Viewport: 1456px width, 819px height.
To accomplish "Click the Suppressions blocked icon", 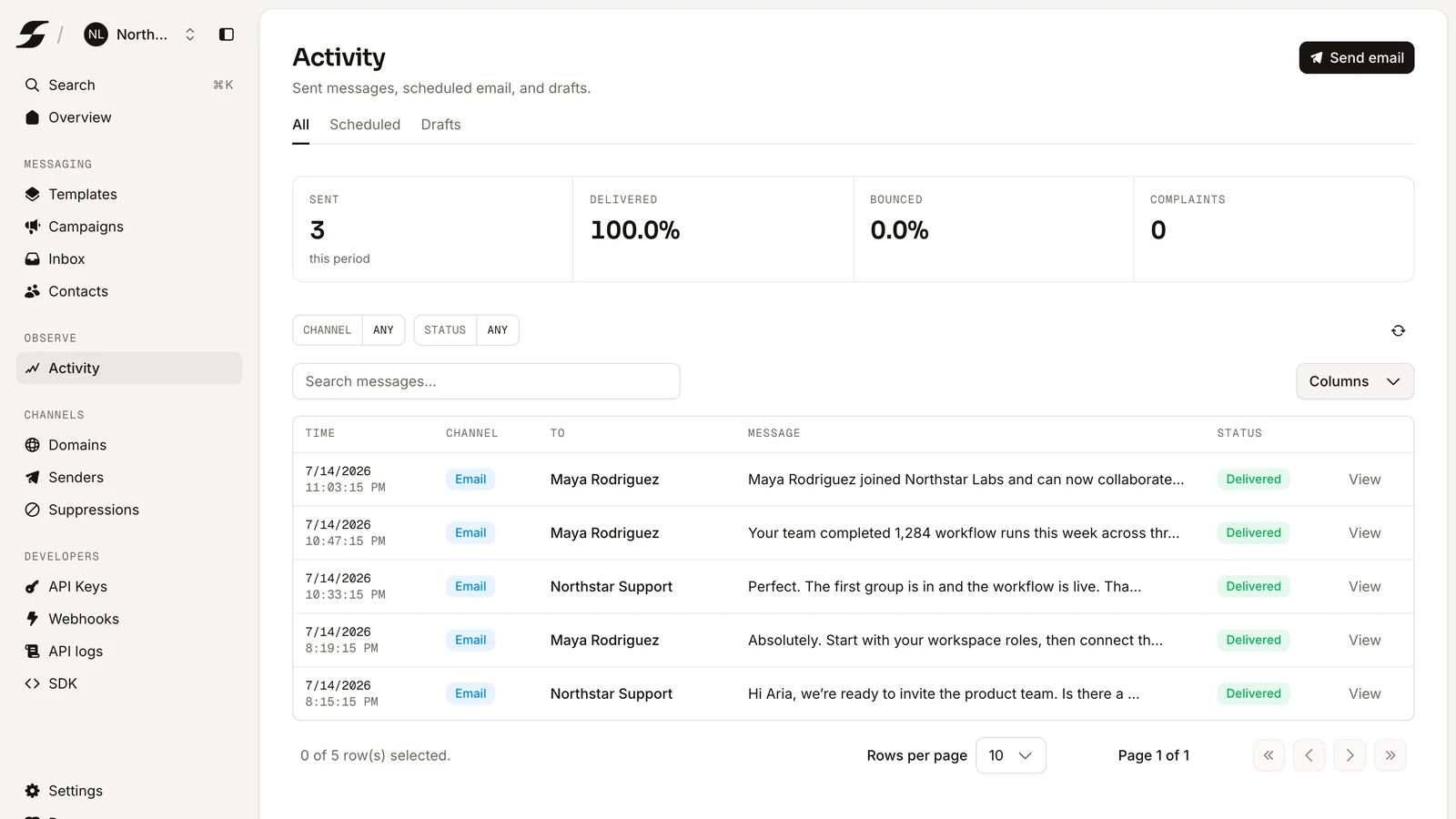I will [32, 510].
